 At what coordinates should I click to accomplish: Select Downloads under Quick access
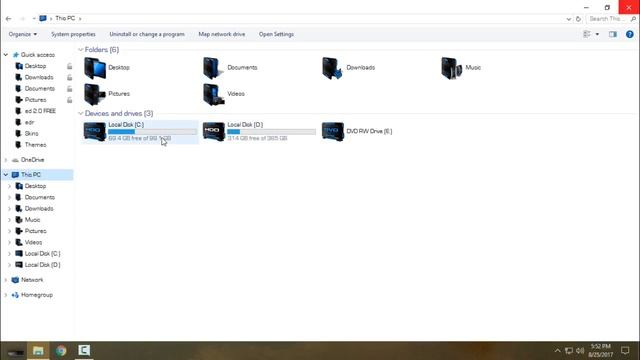(39, 78)
